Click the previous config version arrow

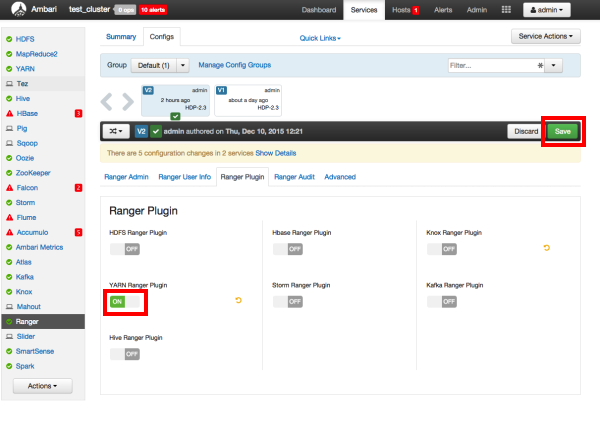(x=107, y=101)
